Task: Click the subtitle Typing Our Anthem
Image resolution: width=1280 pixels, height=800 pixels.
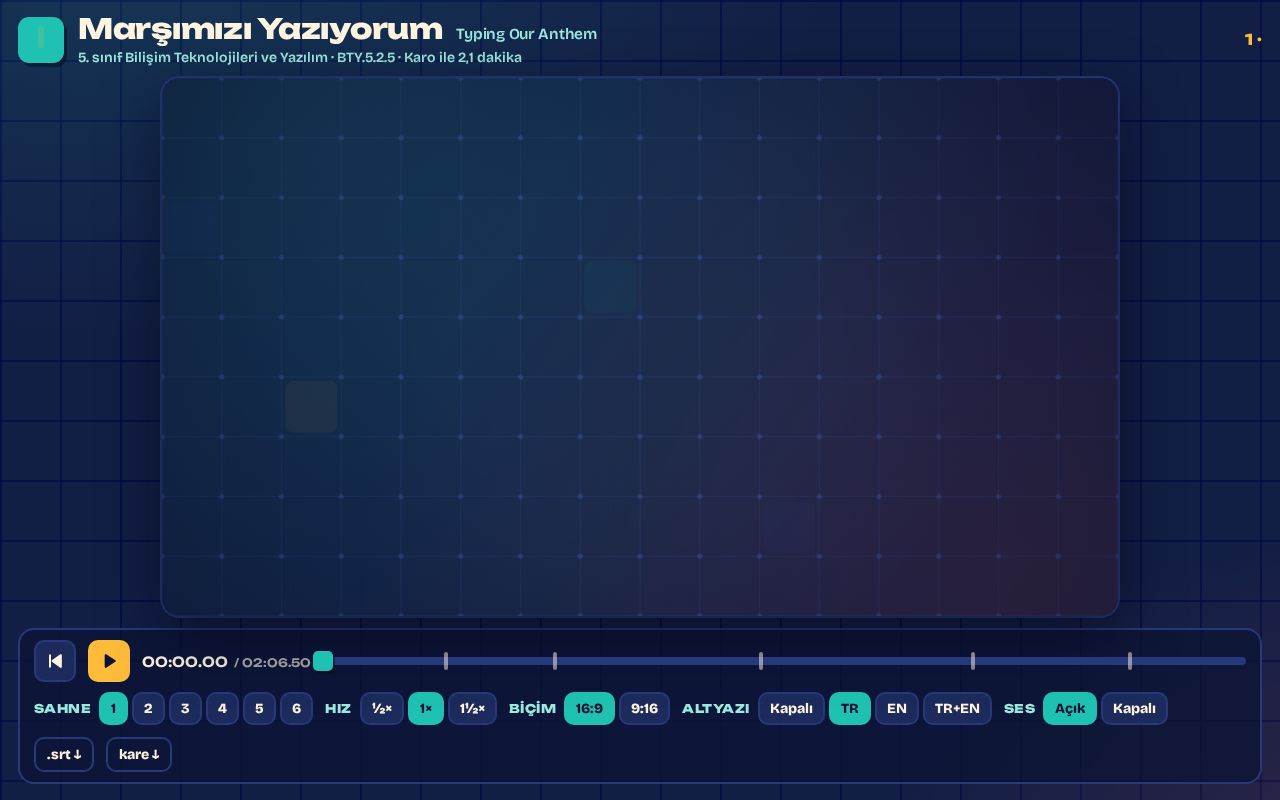Action: point(527,34)
